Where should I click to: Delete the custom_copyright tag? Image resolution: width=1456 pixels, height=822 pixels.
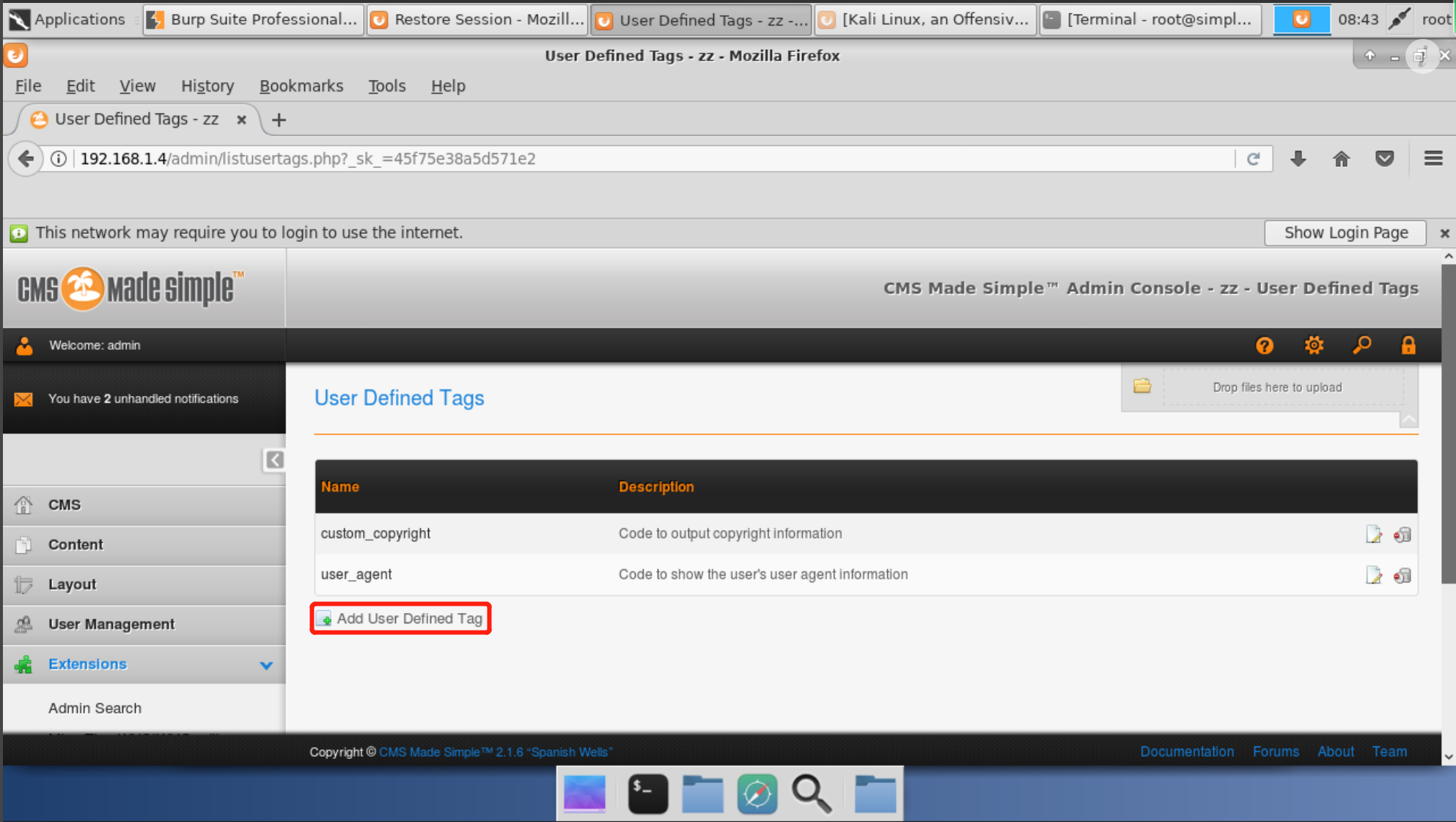point(1402,535)
